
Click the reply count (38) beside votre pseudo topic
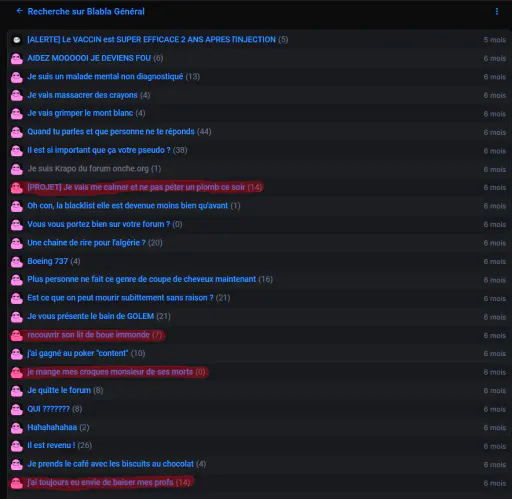pyautogui.click(x=180, y=150)
